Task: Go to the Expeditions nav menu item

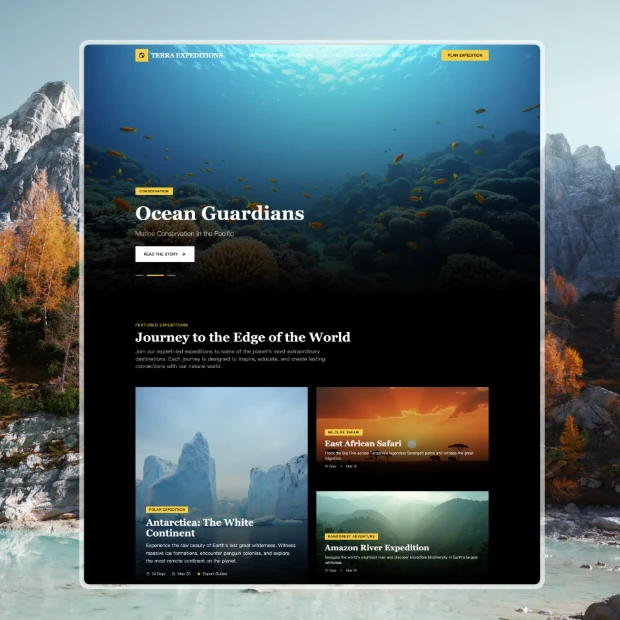Action: (x=302, y=55)
